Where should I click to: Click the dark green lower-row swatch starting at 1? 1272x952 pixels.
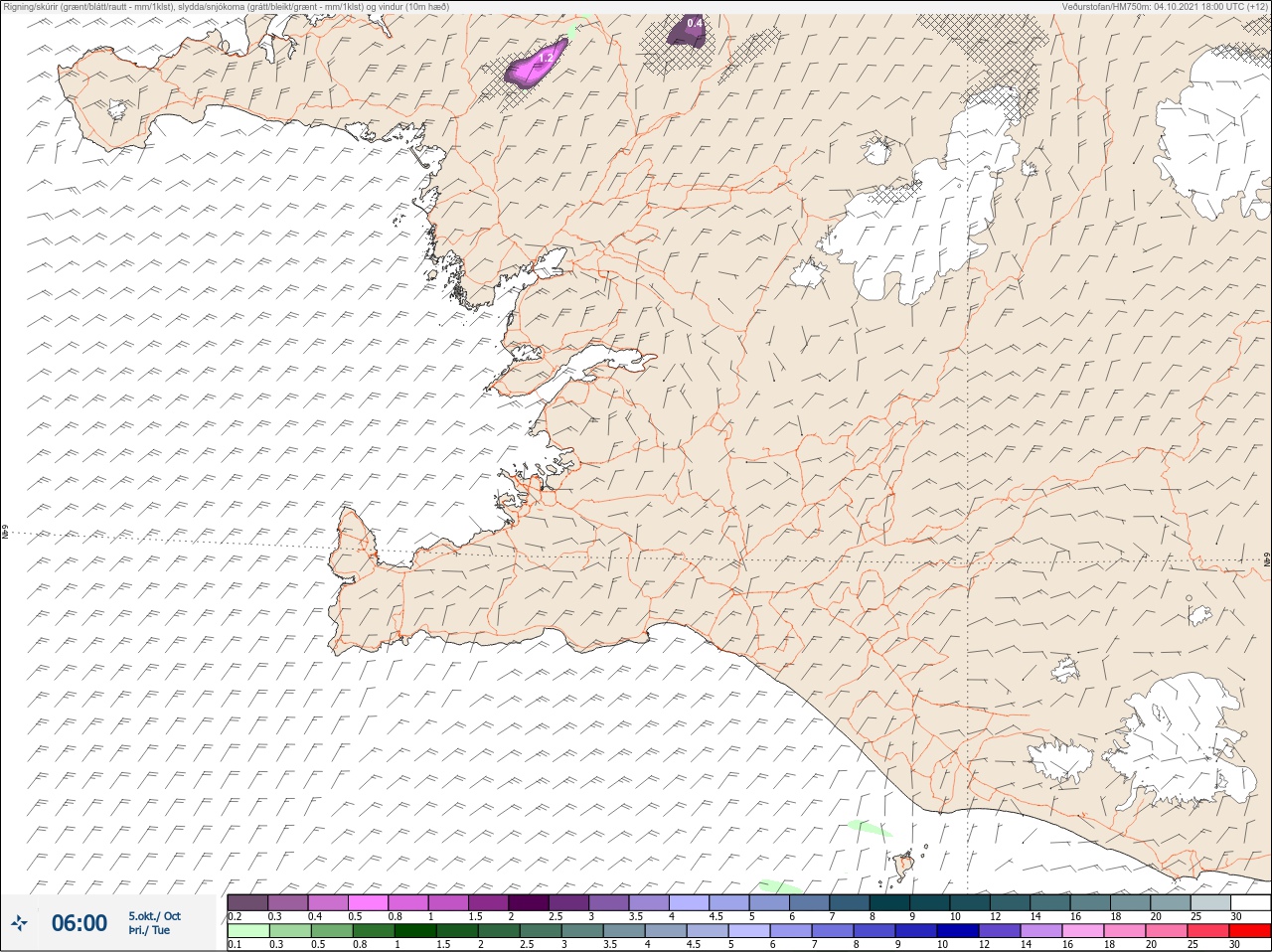[x=415, y=931]
